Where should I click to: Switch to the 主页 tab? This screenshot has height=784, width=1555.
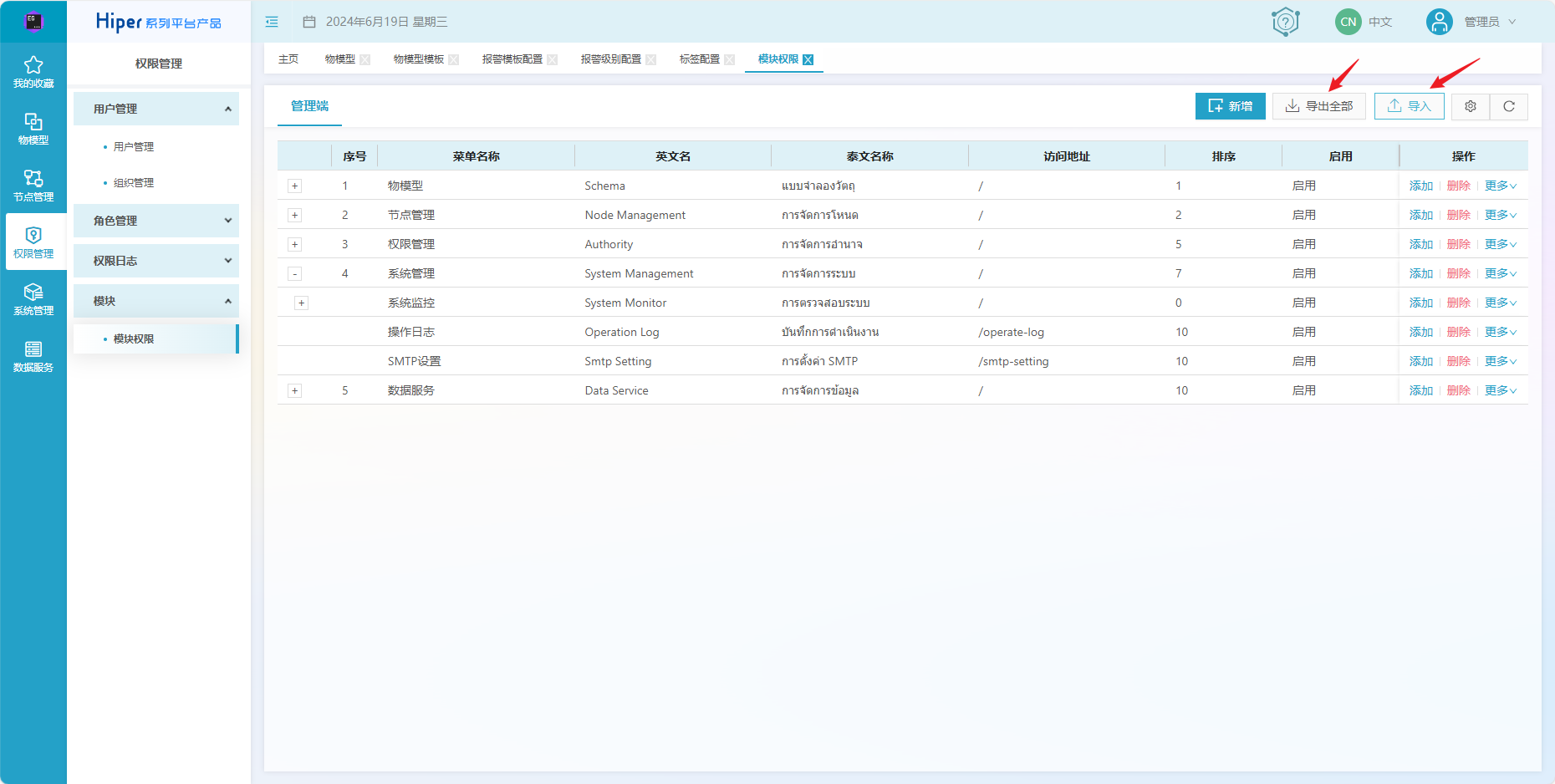click(x=288, y=59)
